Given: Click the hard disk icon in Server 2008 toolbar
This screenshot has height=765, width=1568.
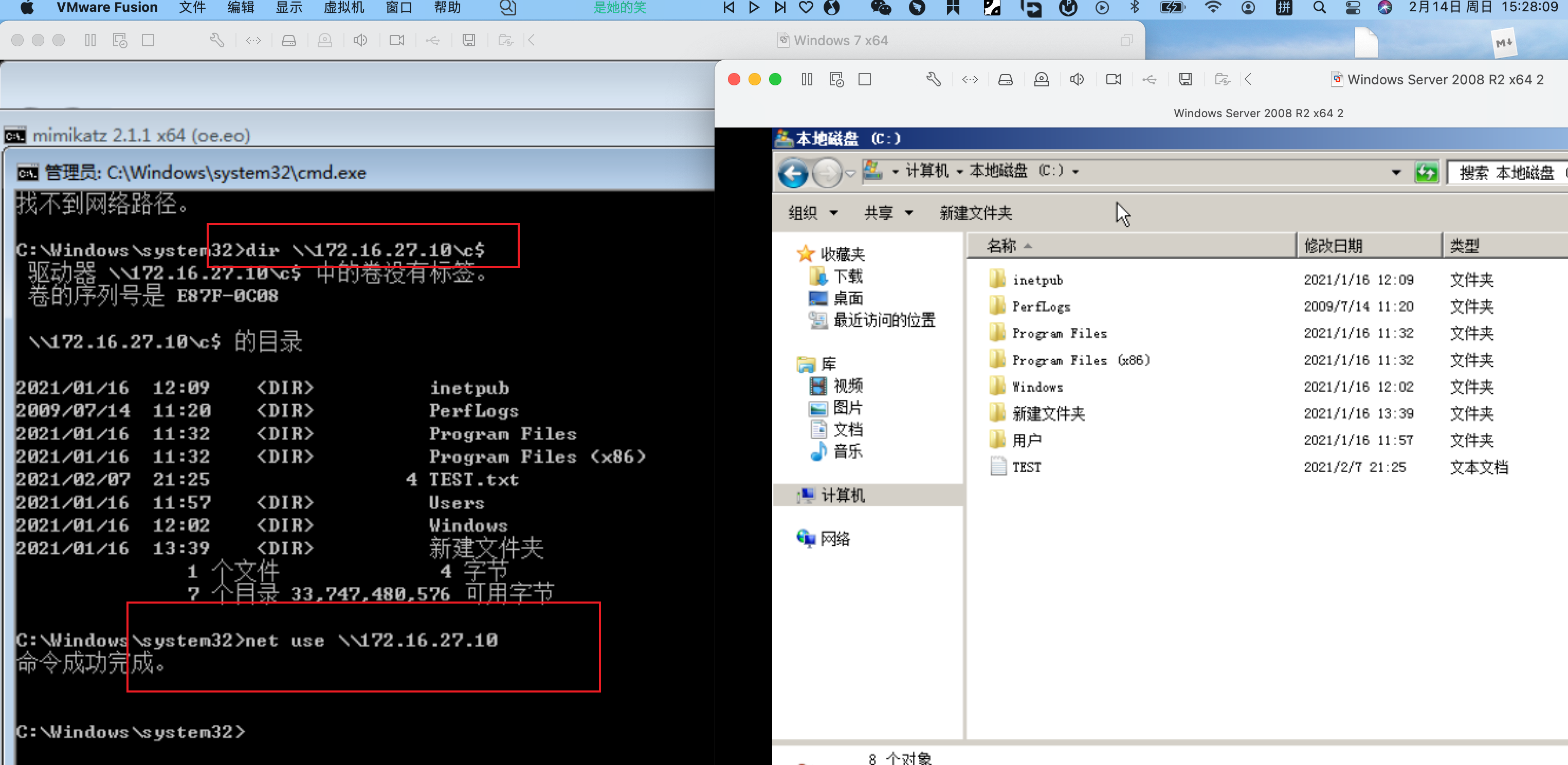Looking at the screenshot, I should 1005,80.
